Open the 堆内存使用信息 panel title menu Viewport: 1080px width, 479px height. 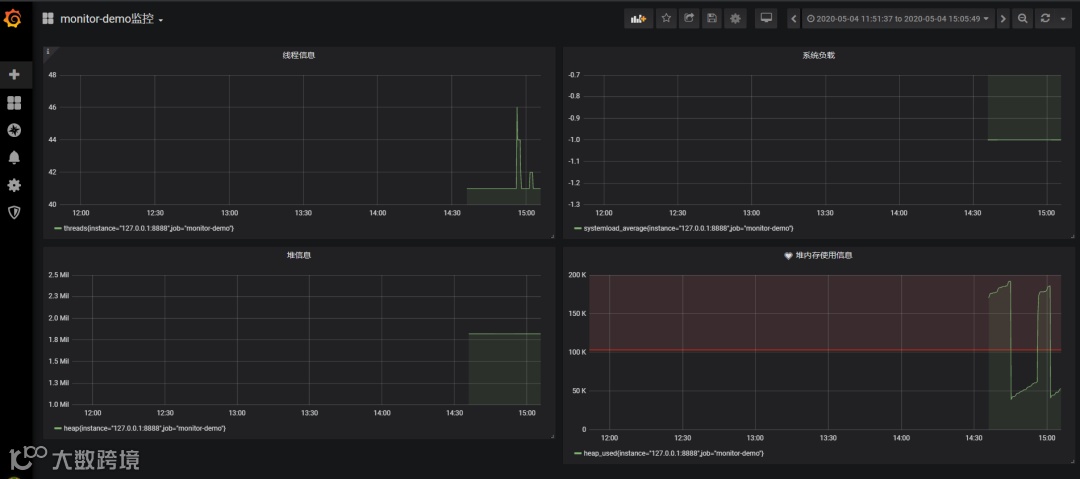(823, 255)
